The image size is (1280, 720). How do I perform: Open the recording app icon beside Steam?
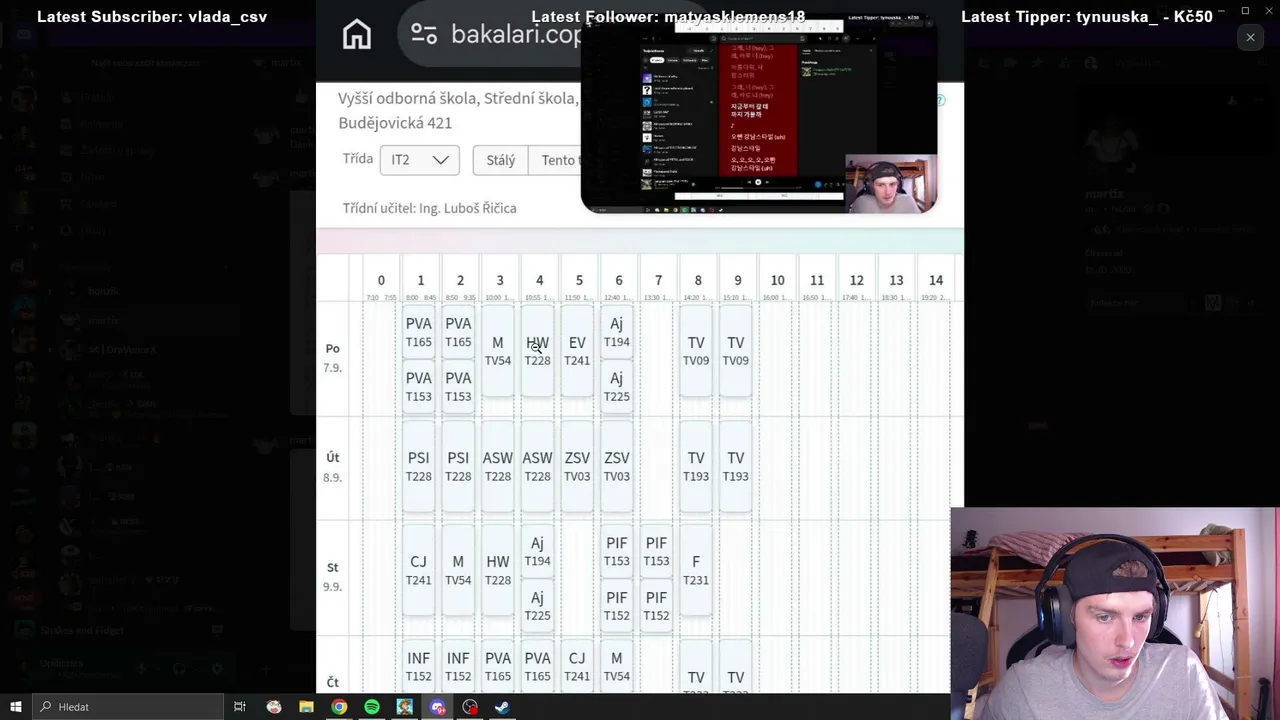(x=470, y=707)
